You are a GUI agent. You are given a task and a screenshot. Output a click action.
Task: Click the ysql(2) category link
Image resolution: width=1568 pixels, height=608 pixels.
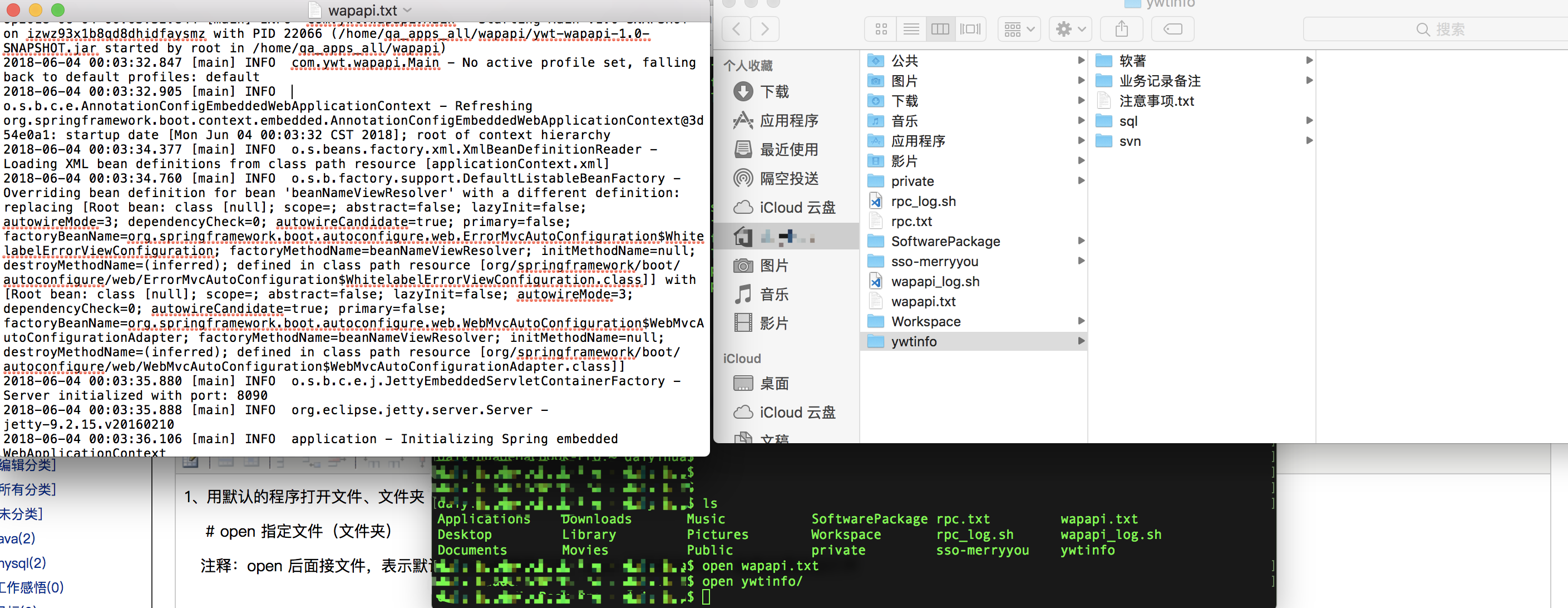point(22,563)
